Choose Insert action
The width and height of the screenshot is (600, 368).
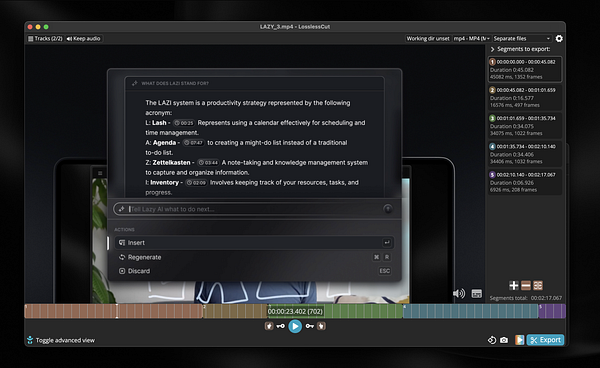pyautogui.click(x=254, y=243)
